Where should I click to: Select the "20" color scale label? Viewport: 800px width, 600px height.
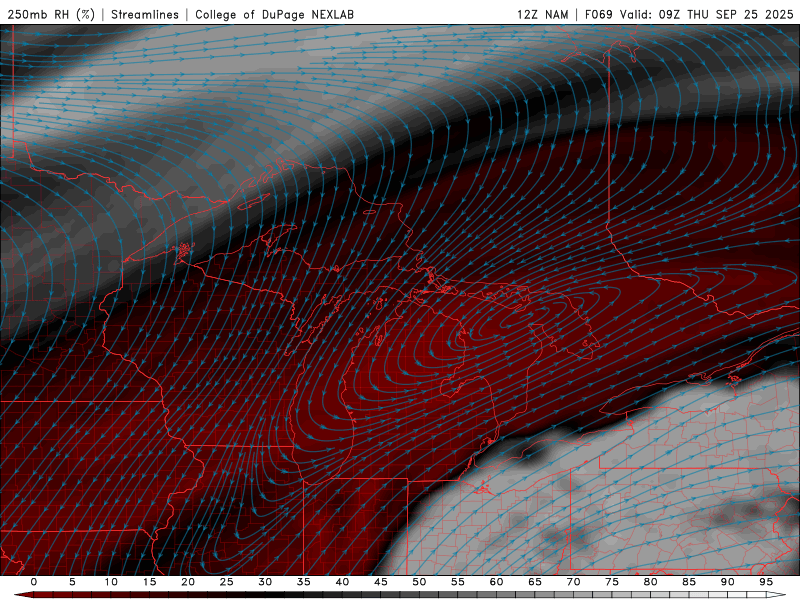188,582
